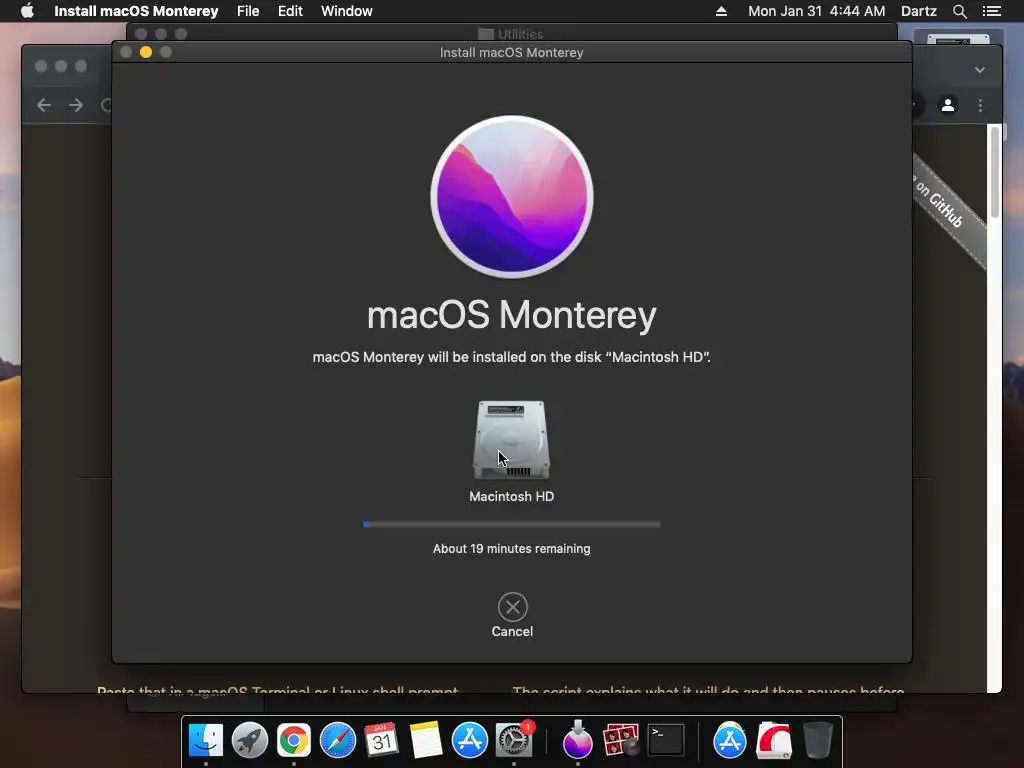Open Google Chrome from the Dock
1024x768 pixels.
(294, 740)
